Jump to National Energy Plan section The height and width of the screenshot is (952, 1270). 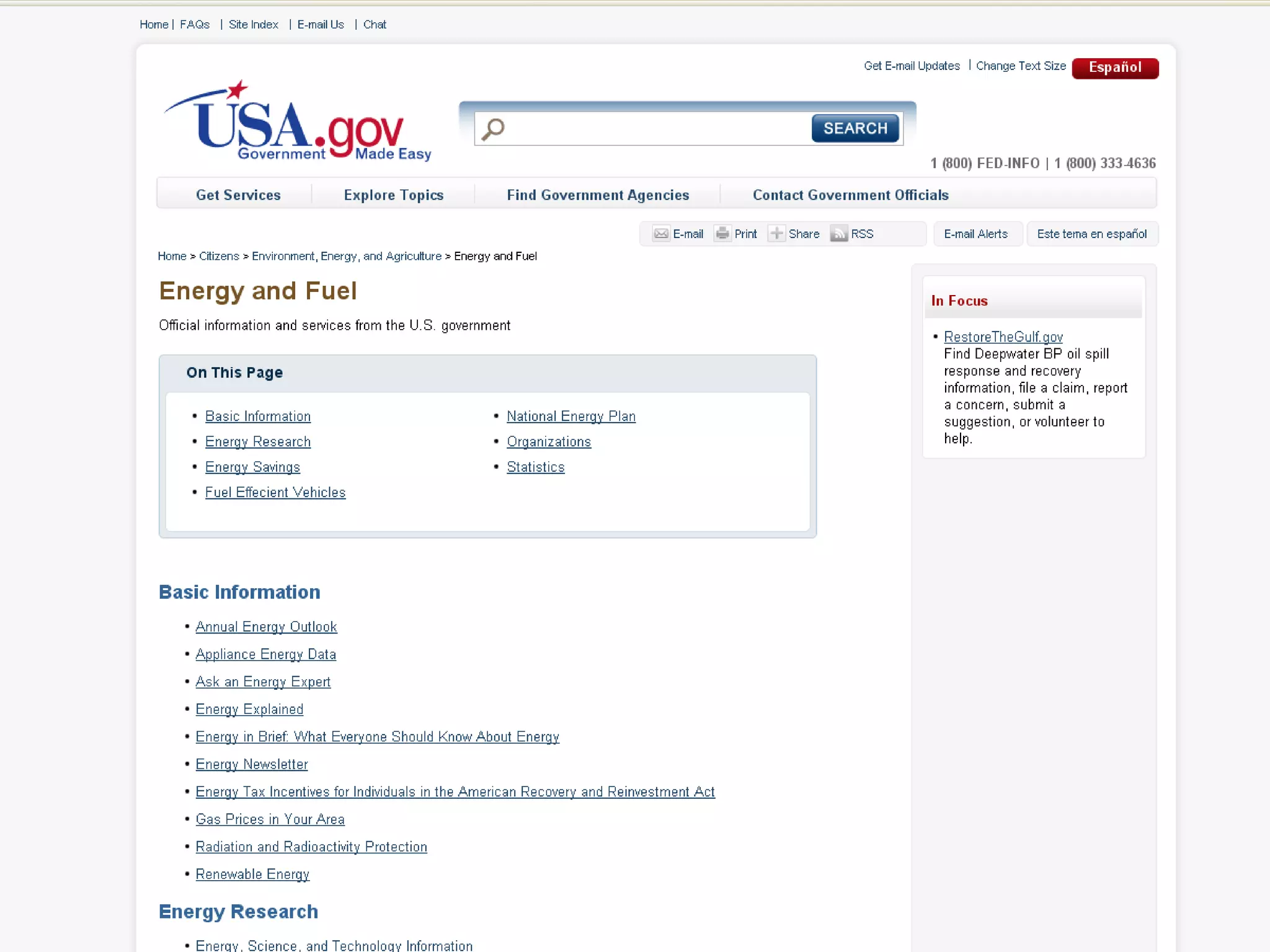[x=571, y=416]
